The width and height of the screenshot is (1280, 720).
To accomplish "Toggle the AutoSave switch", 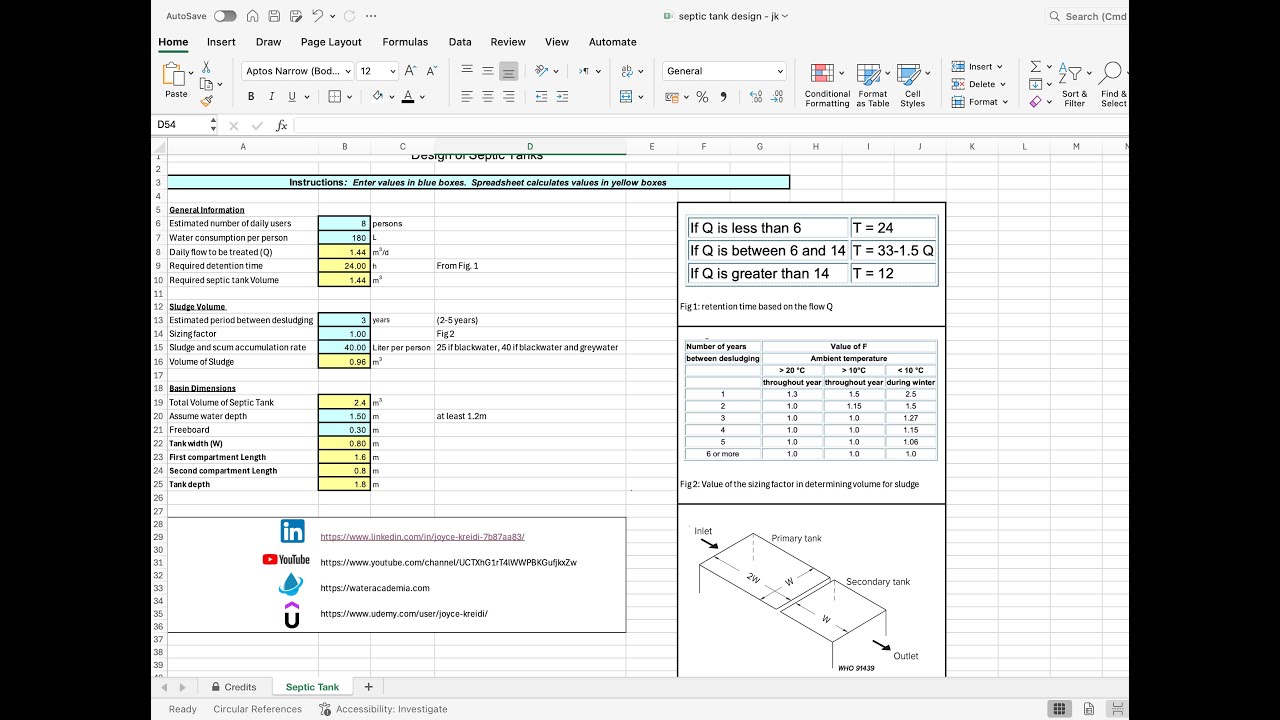I will point(225,16).
